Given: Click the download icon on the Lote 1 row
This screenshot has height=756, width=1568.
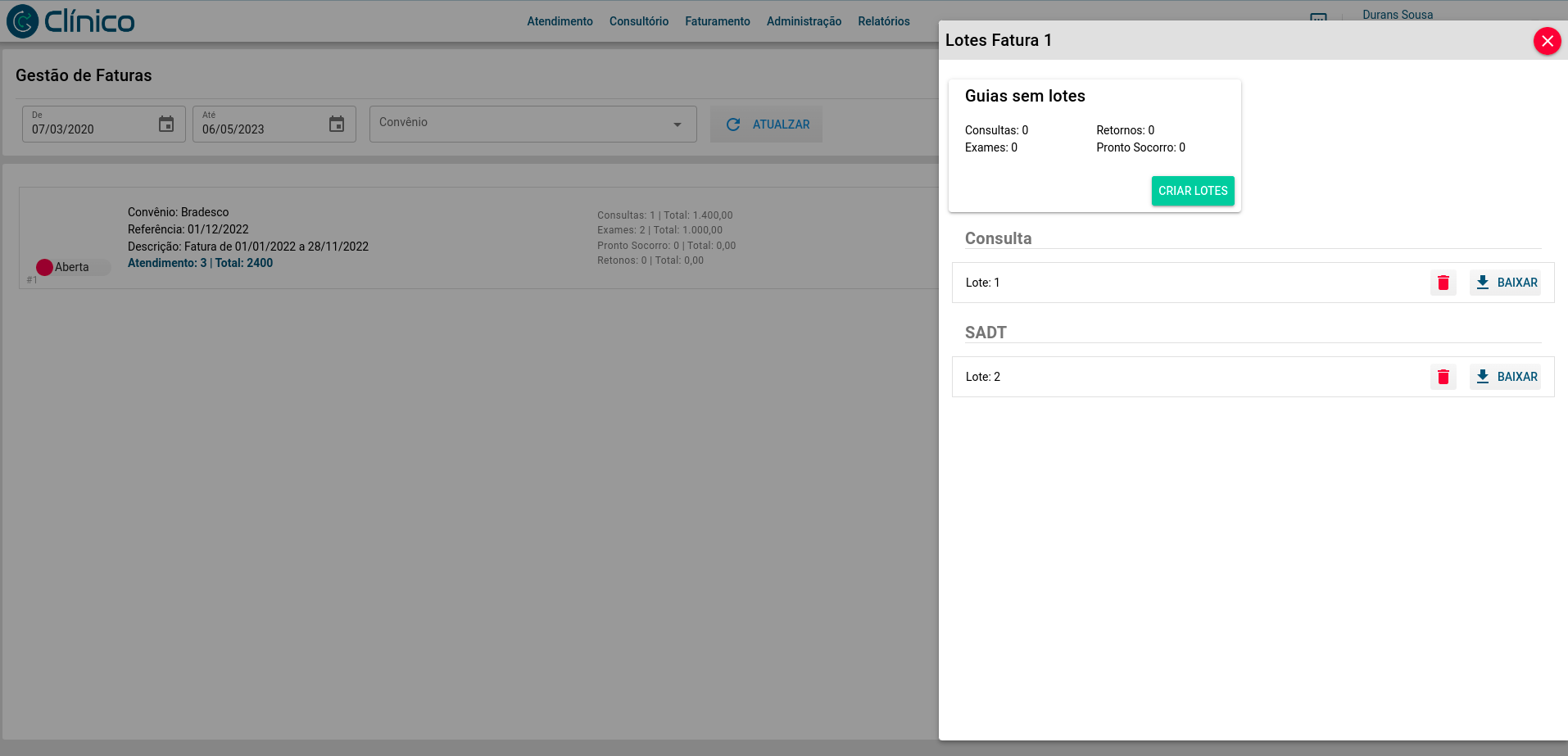Looking at the screenshot, I should pyautogui.click(x=1482, y=283).
